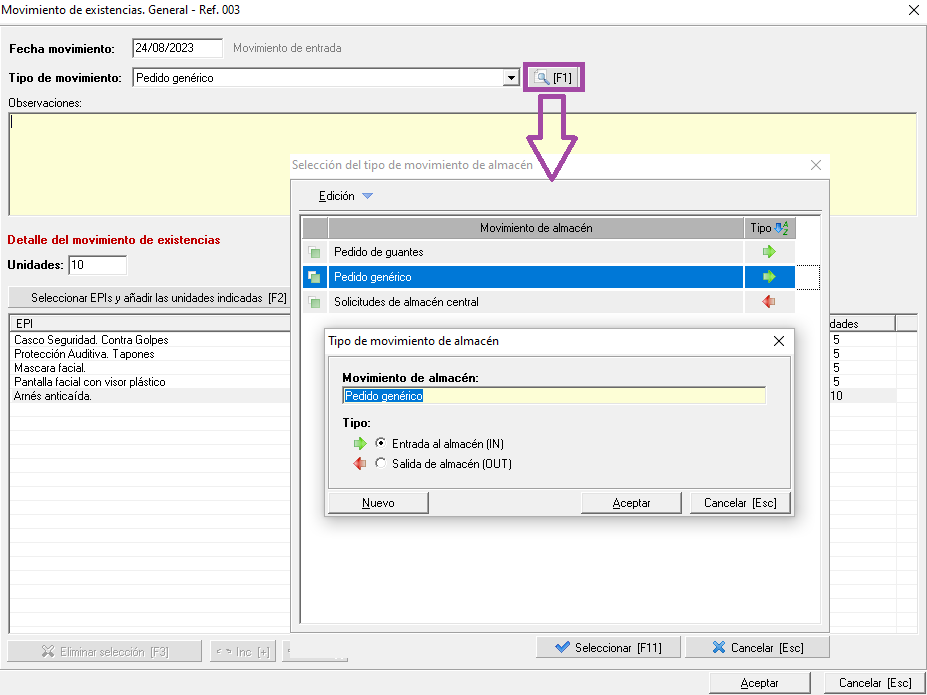This screenshot has width=927, height=695.
Task: Sort by the Tipo column header icon
Action: pos(782,228)
